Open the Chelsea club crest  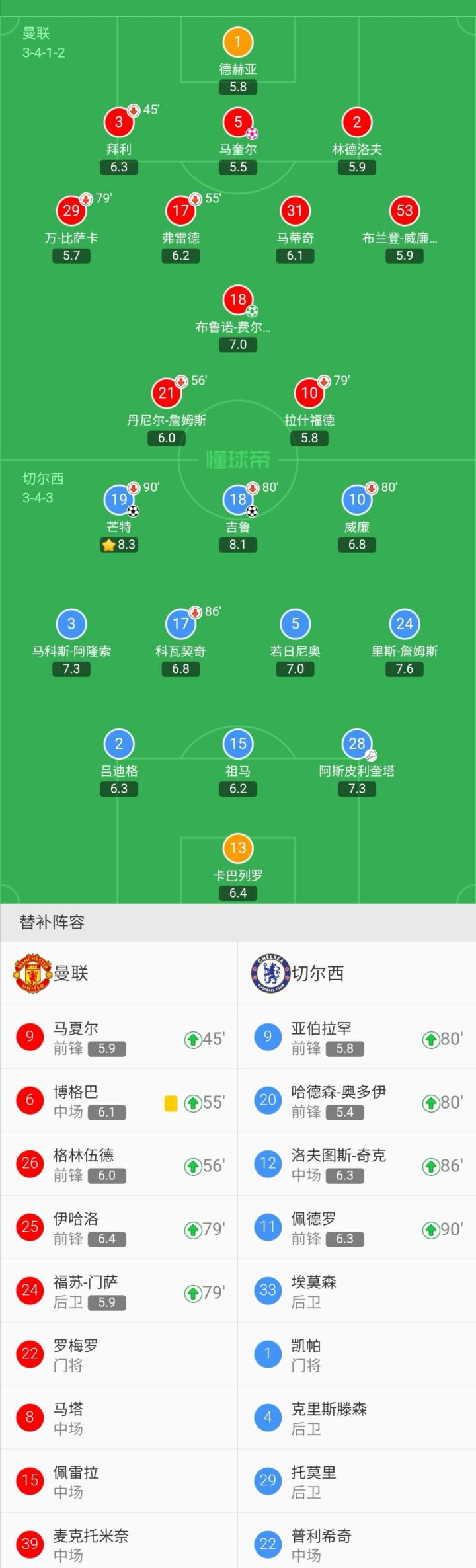[270, 973]
